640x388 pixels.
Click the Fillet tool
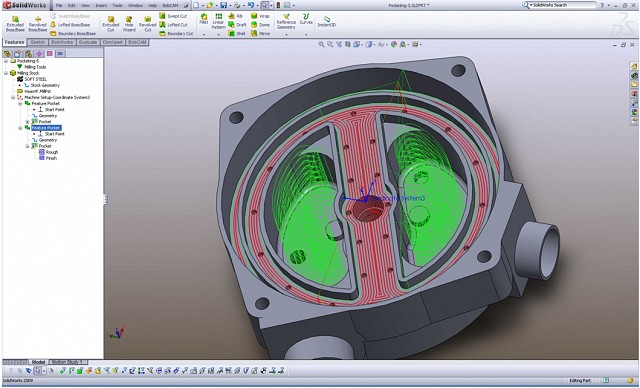(x=204, y=19)
